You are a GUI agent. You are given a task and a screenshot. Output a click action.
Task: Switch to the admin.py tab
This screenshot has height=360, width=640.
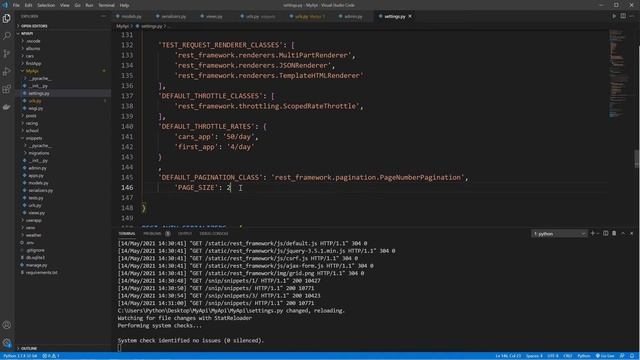point(353,16)
